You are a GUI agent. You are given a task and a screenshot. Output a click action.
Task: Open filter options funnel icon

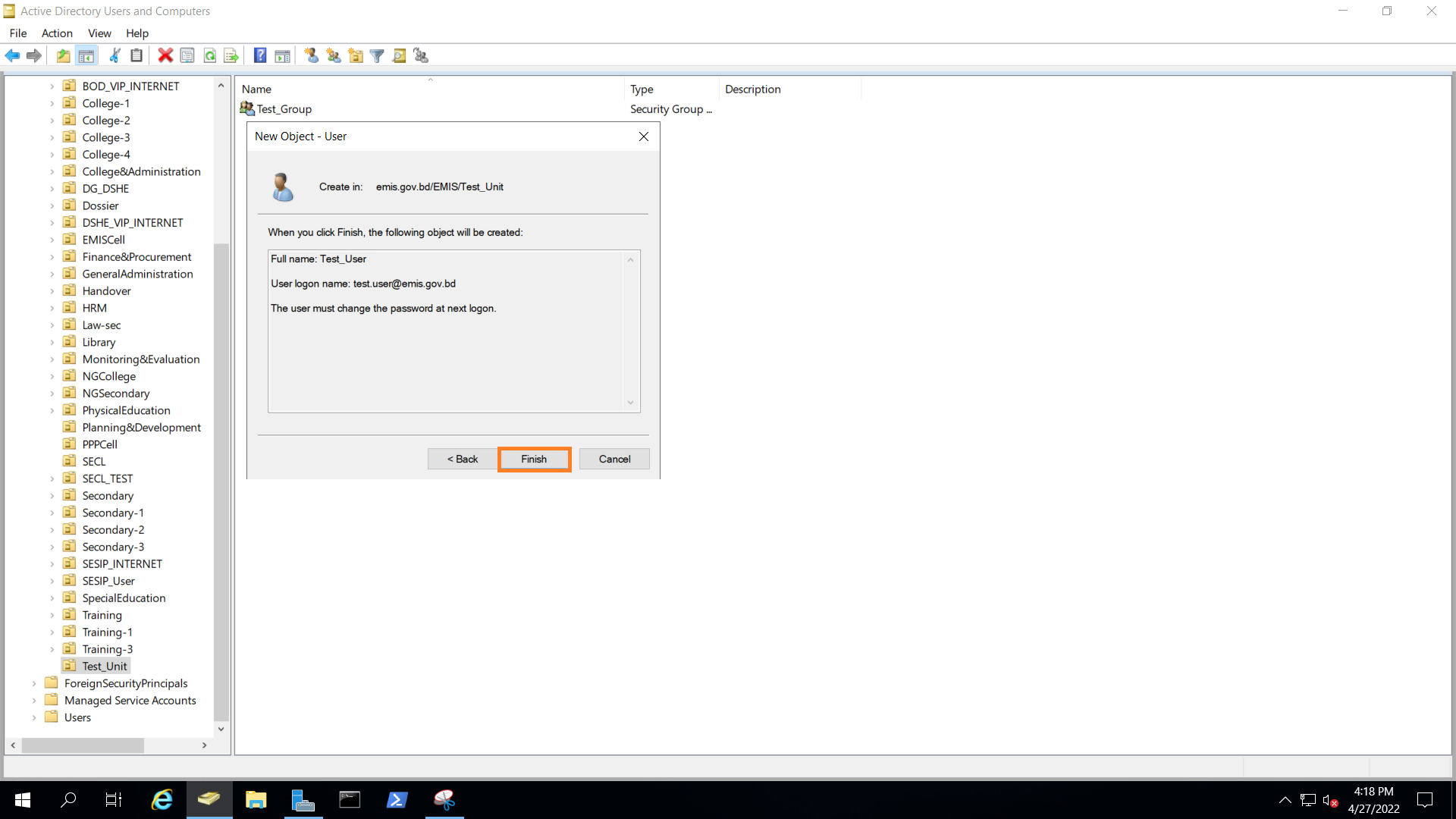coord(377,55)
